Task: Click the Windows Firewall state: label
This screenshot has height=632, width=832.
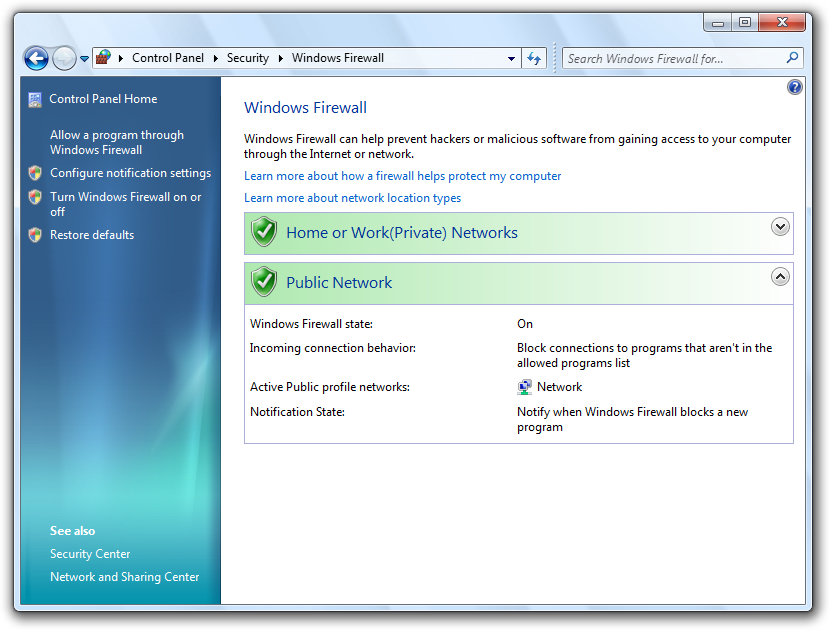Action: (311, 324)
